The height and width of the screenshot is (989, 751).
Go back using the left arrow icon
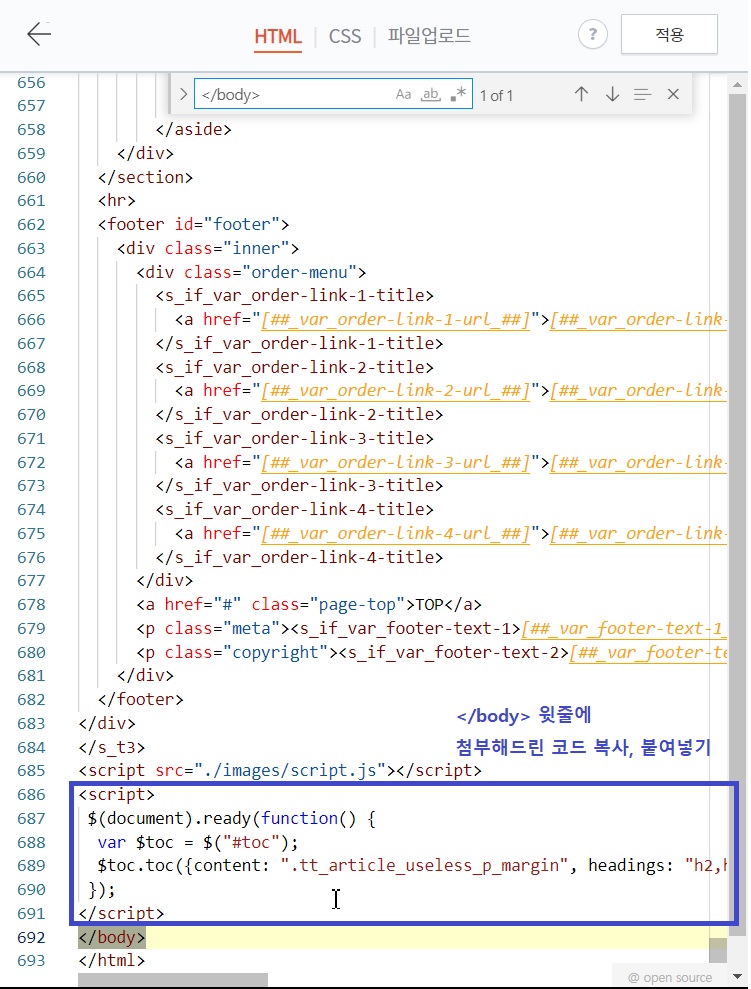click(x=38, y=34)
